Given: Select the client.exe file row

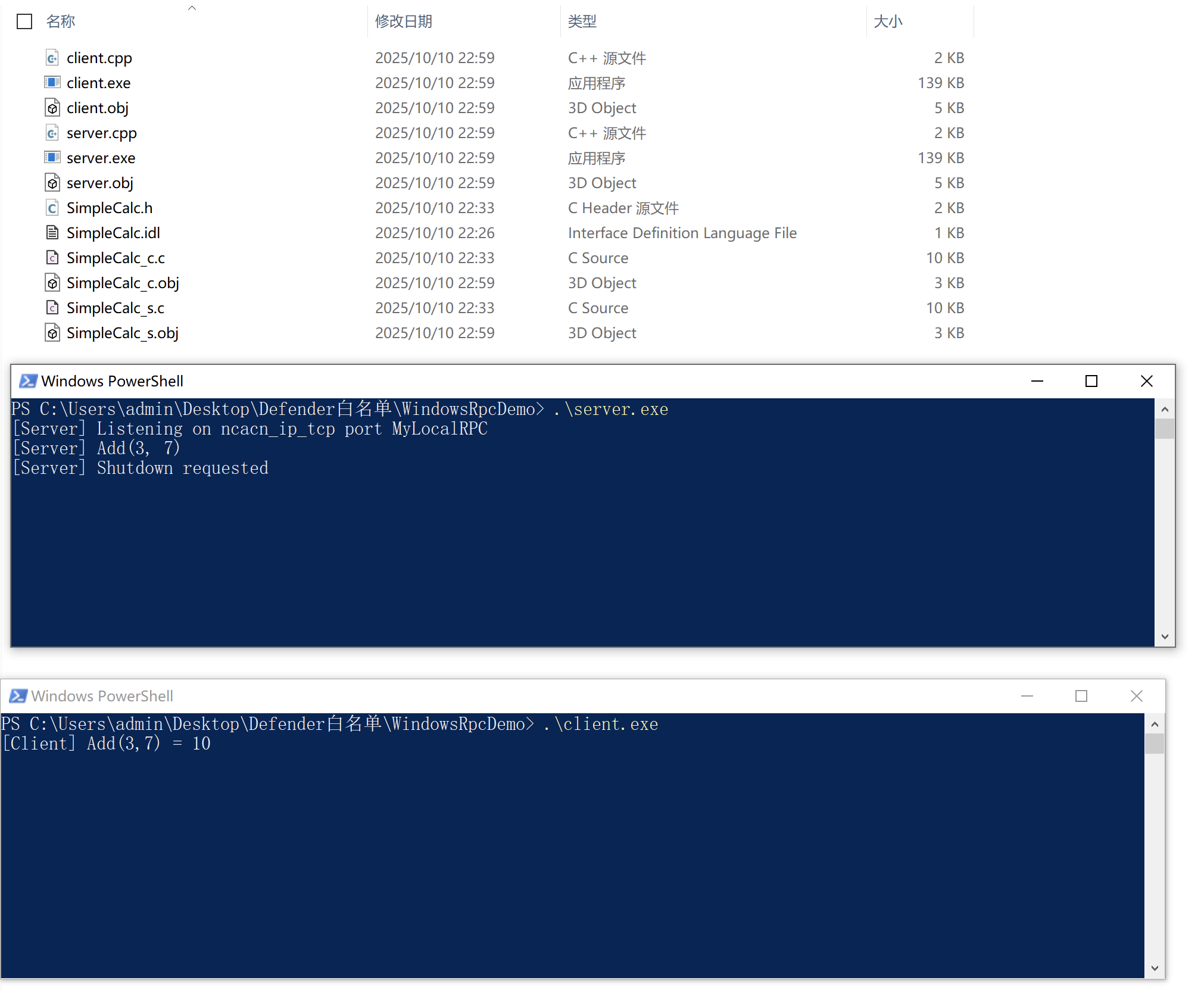Looking at the screenshot, I should pos(99,83).
